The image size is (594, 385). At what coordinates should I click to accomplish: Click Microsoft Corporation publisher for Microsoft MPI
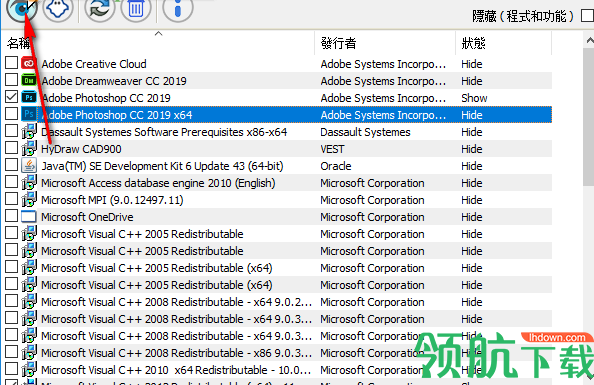coord(372,200)
